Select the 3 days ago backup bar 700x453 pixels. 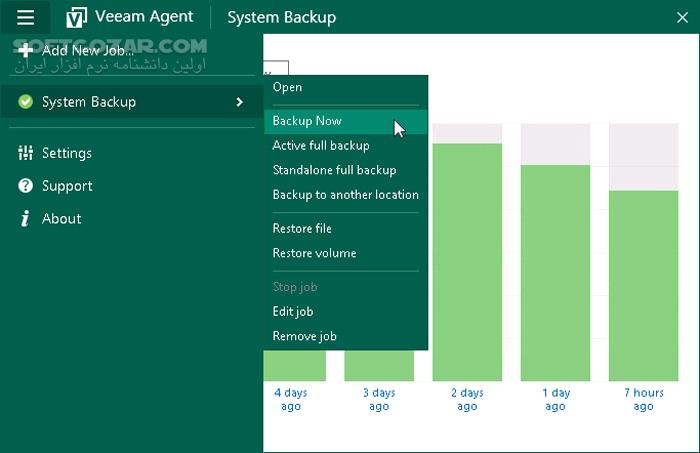379,366
